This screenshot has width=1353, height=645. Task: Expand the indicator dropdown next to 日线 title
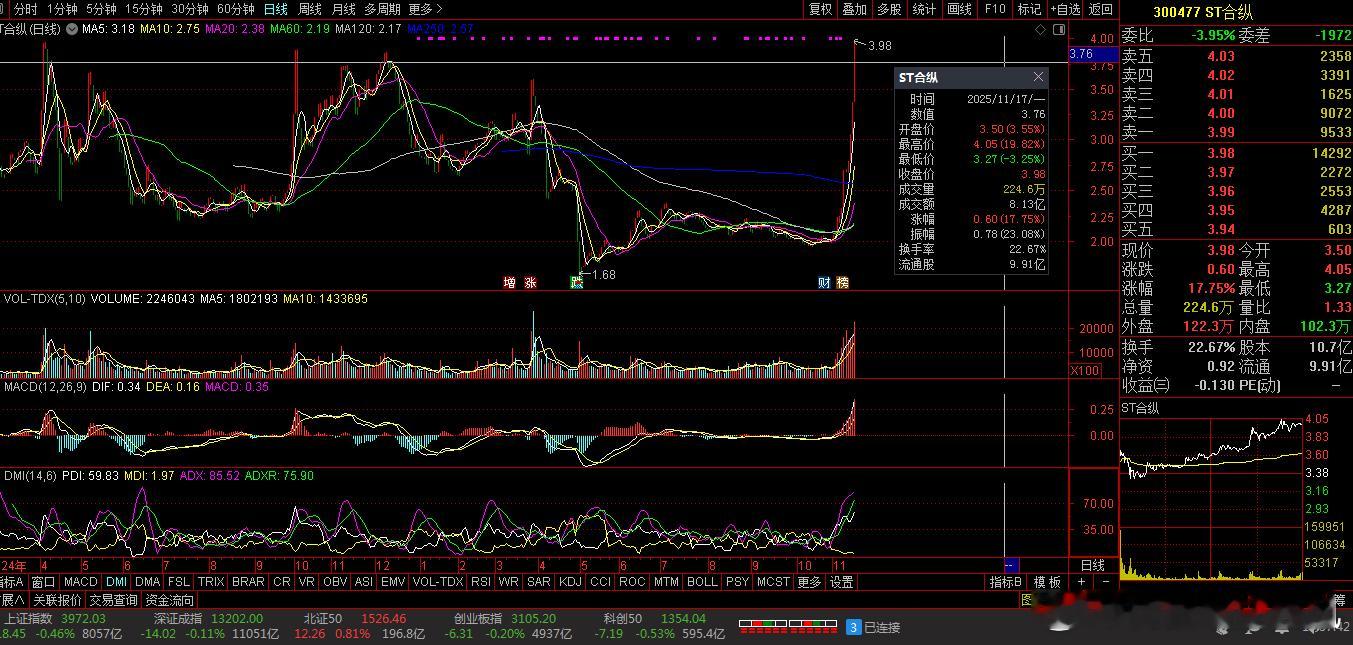(x=71, y=30)
